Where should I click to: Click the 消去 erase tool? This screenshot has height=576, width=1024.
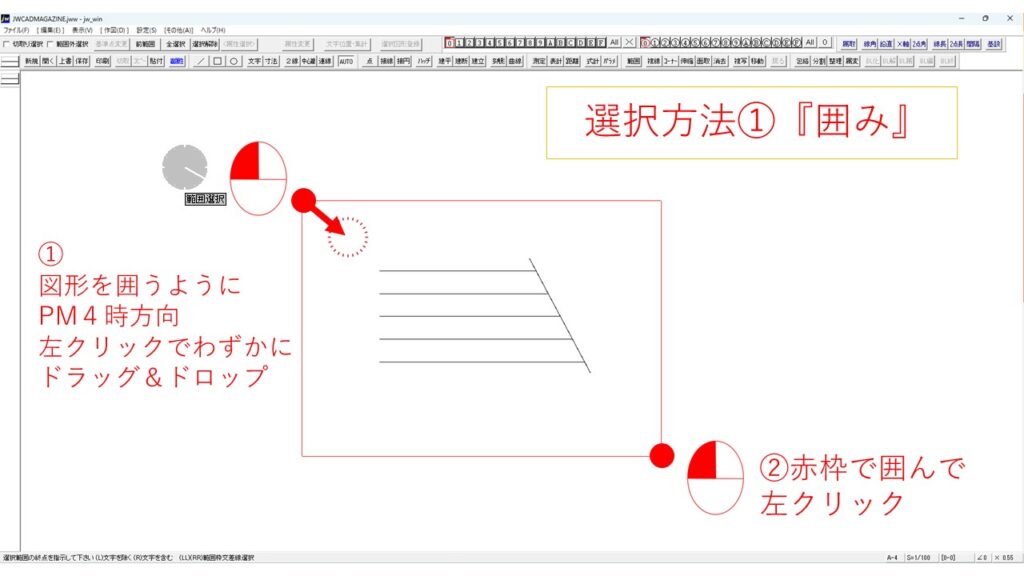[719, 61]
